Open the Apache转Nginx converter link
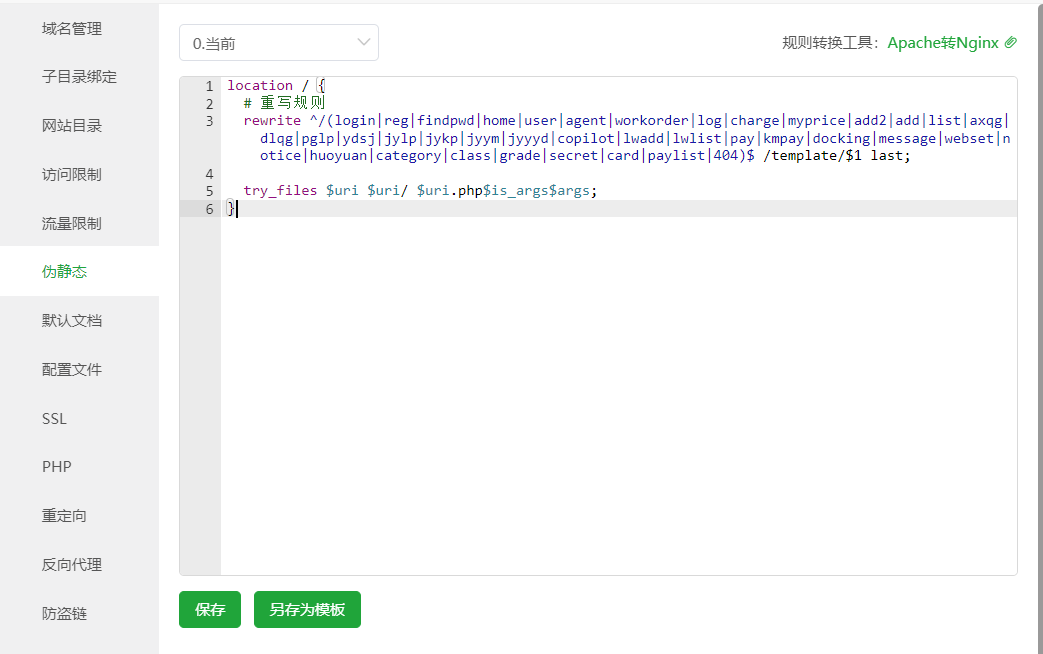The width and height of the screenshot is (1043, 654). pyautogui.click(x=942, y=42)
